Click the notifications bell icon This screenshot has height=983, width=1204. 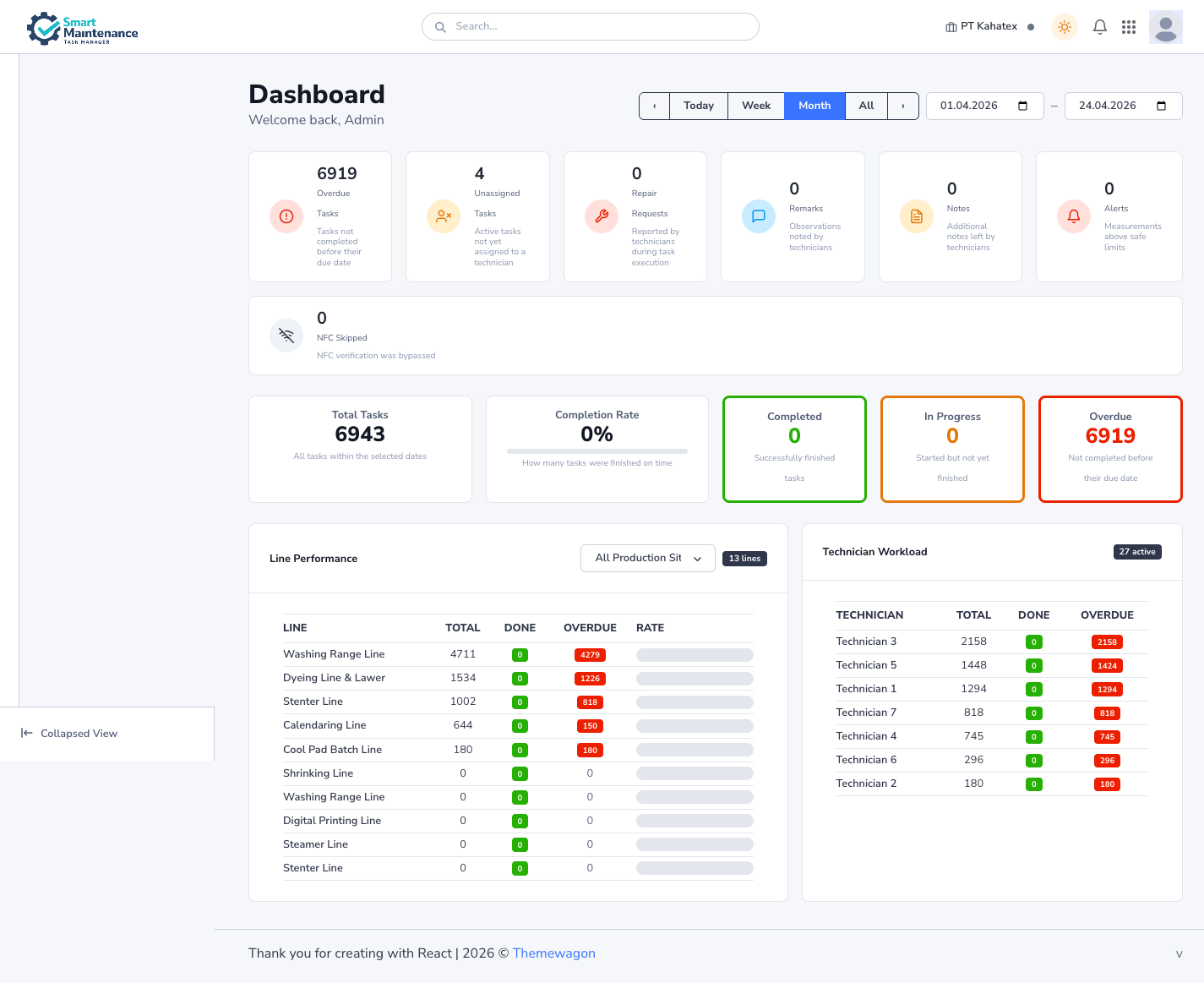coord(1099,27)
